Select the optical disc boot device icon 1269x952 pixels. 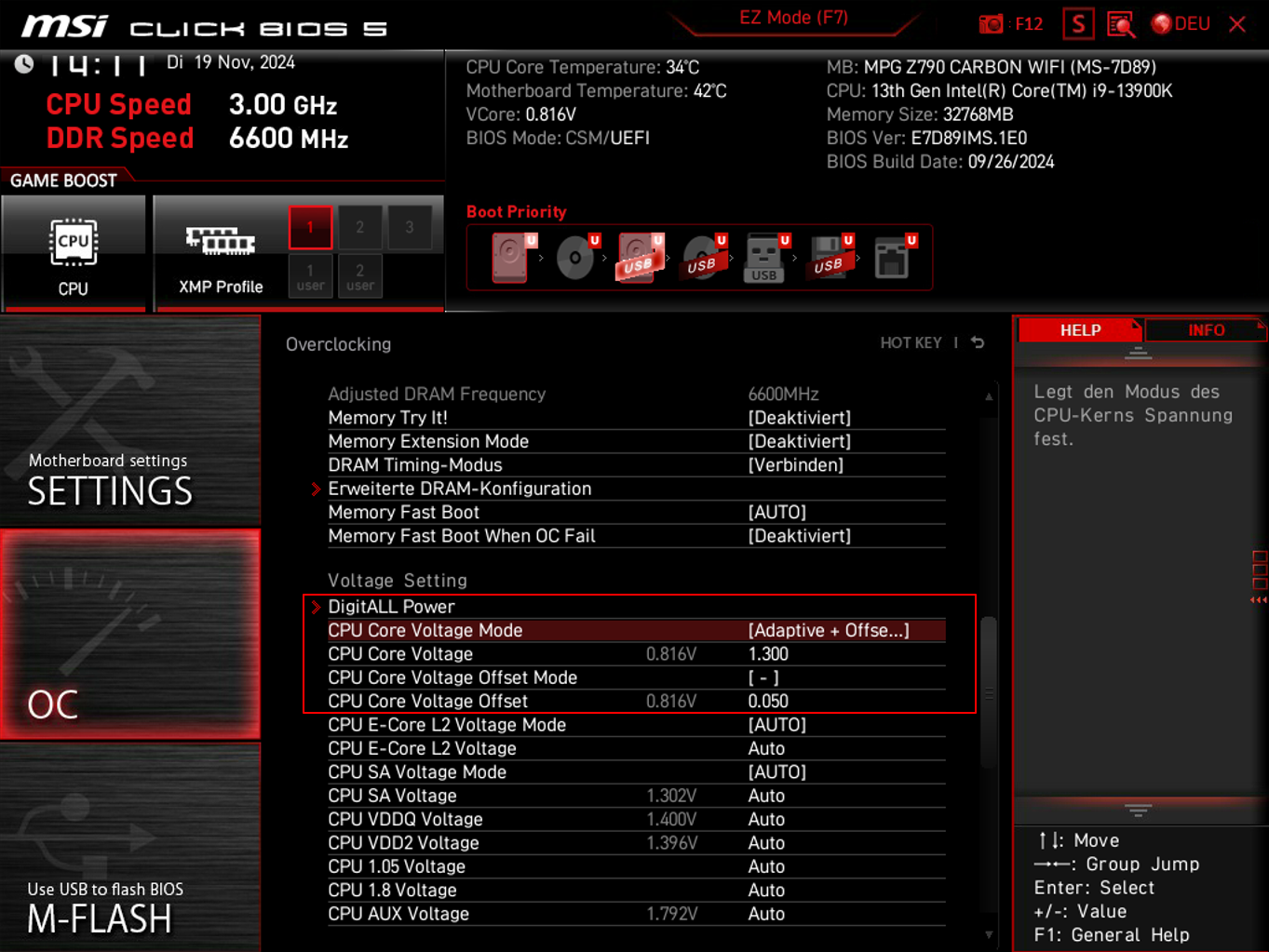point(577,258)
